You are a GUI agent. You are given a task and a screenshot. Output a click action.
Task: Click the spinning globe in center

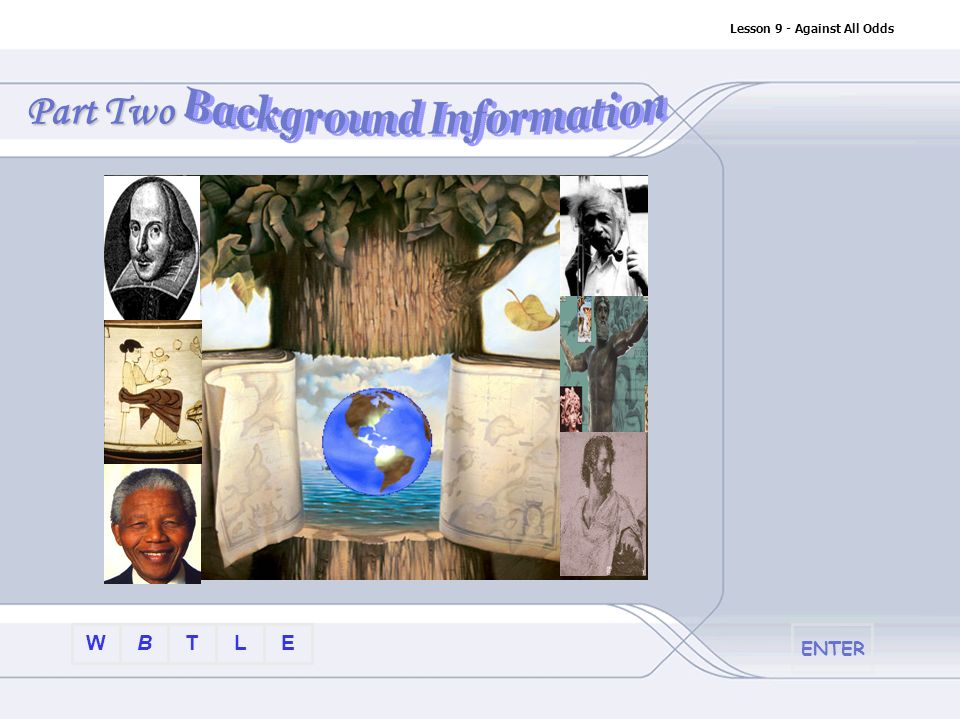coord(377,441)
